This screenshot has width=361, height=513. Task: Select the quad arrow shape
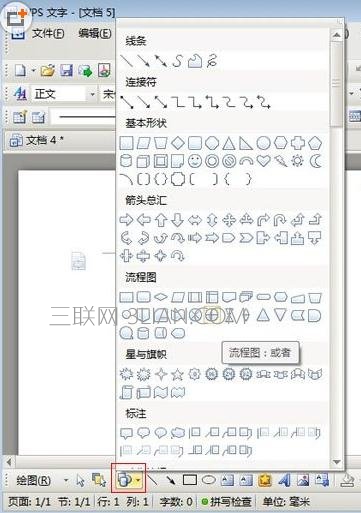click(229, 220)
